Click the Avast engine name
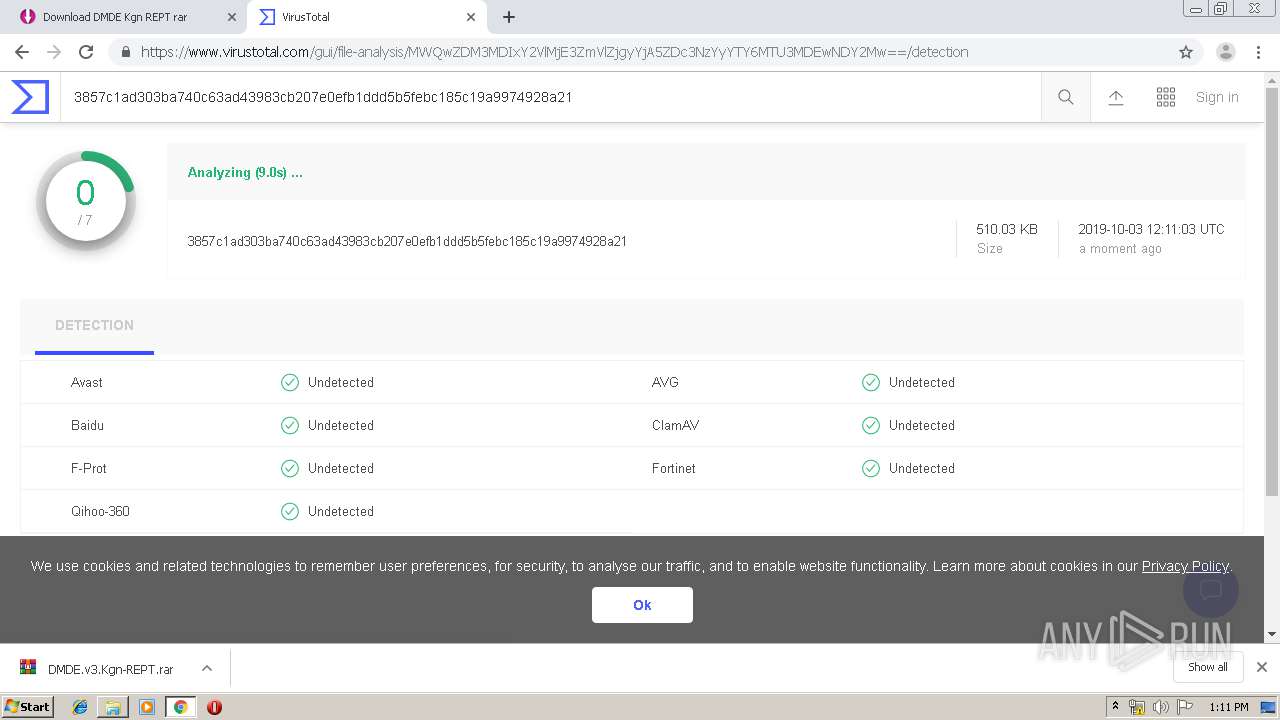Screen dimensions: 1280x720 (87, 382)
